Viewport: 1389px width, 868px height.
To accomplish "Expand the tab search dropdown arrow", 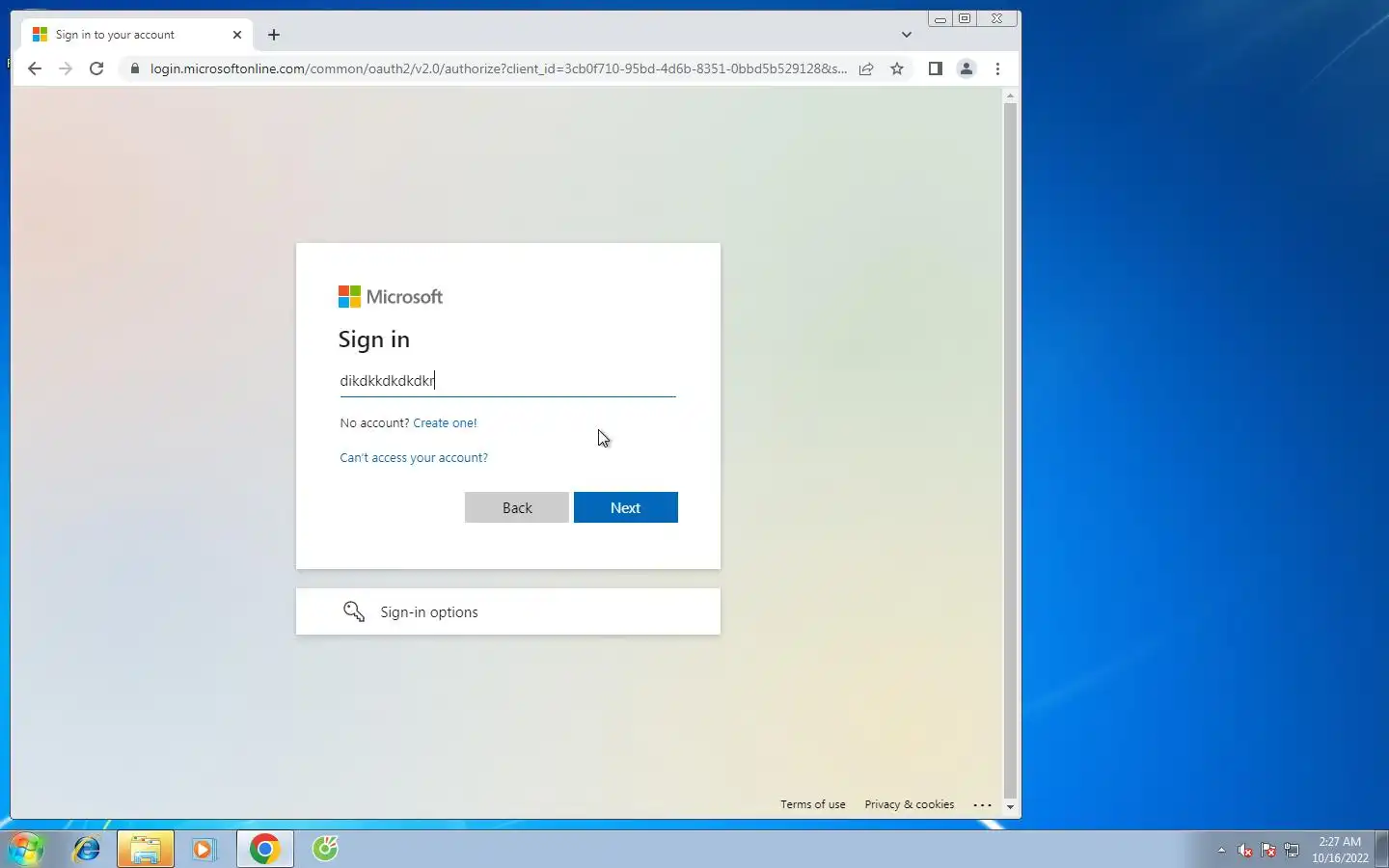I will [906, 35].
